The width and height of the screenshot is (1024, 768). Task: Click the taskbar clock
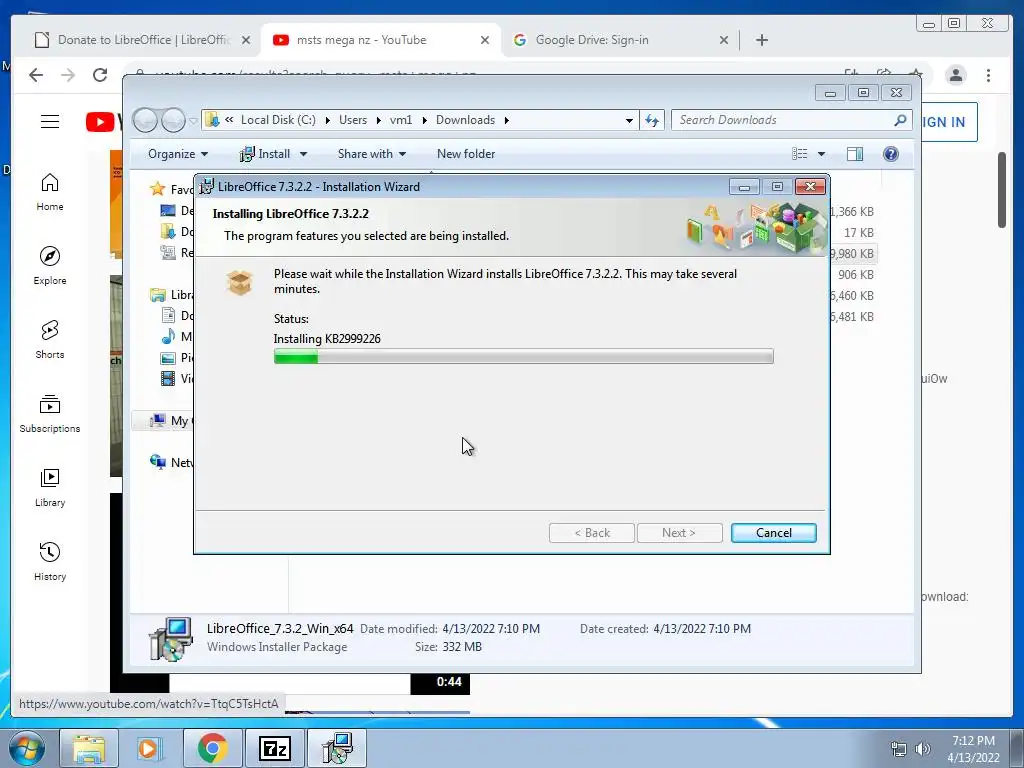coord(973,749)
